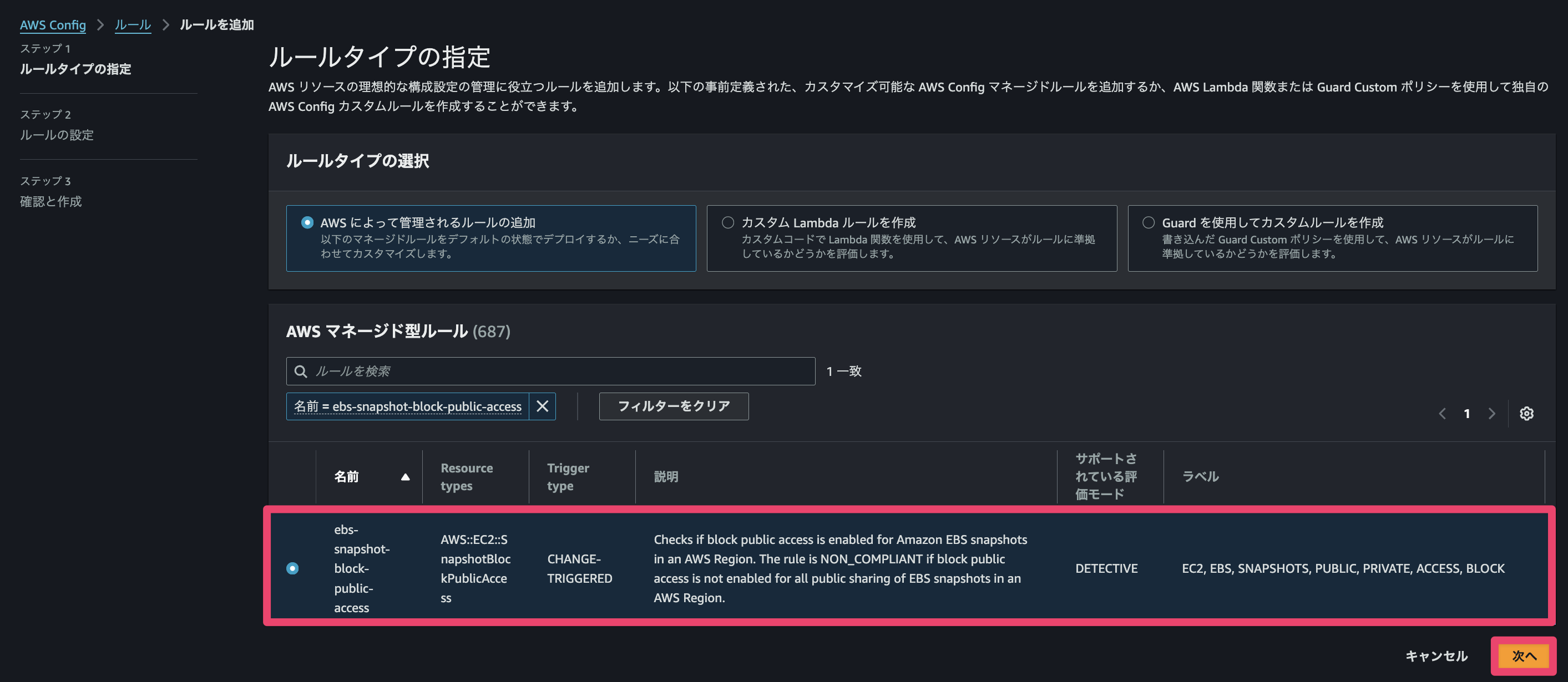Select the ebs-snapshot-block-public-access rule row radio button

(x=294, y=568)
